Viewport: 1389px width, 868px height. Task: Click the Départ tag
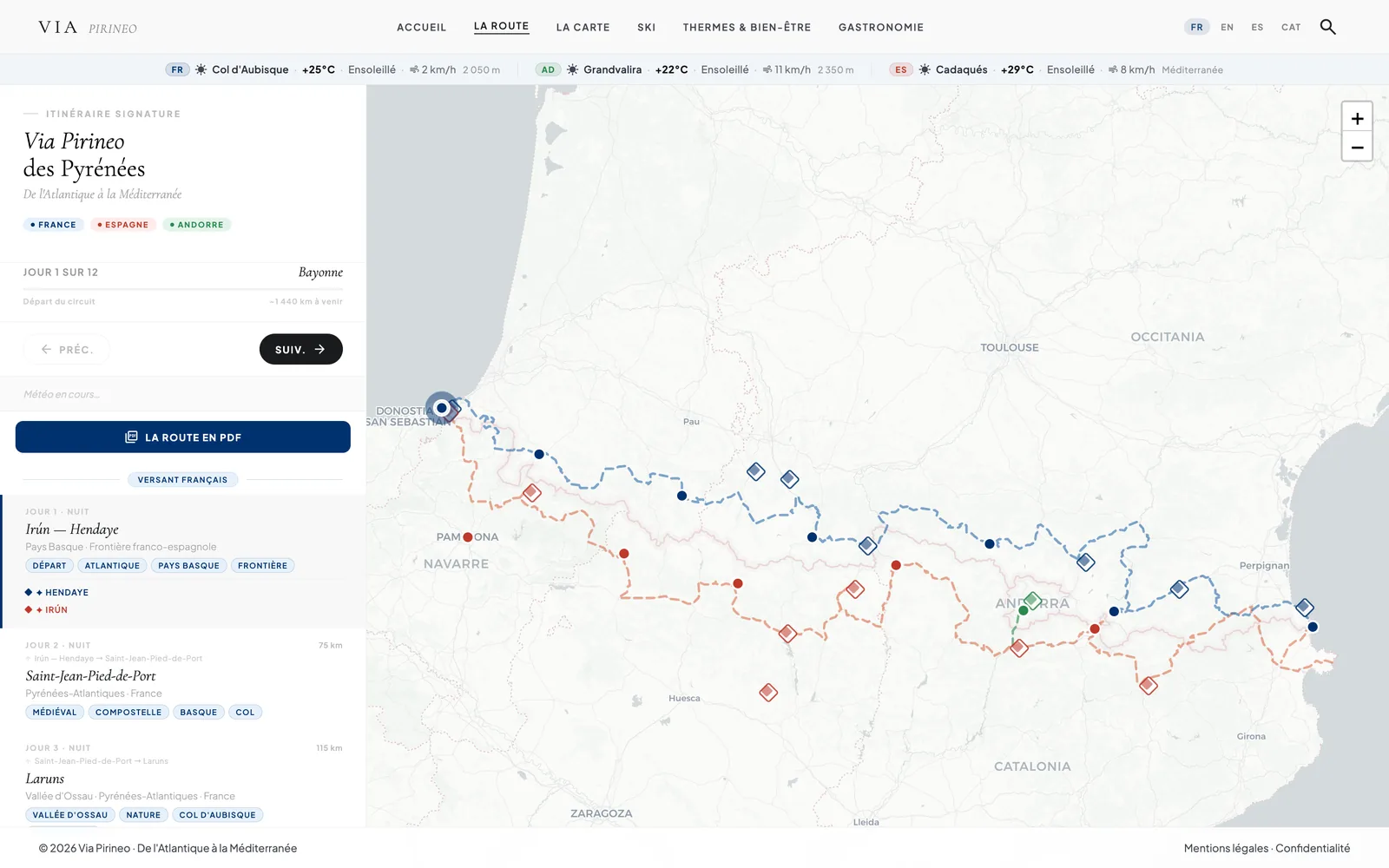click(x=49, y=565)
